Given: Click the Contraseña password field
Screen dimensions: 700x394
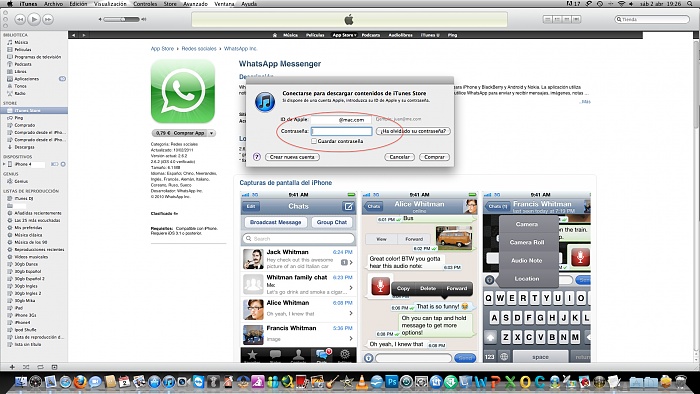Looking at the screenshot, I should tap(342, 131).
